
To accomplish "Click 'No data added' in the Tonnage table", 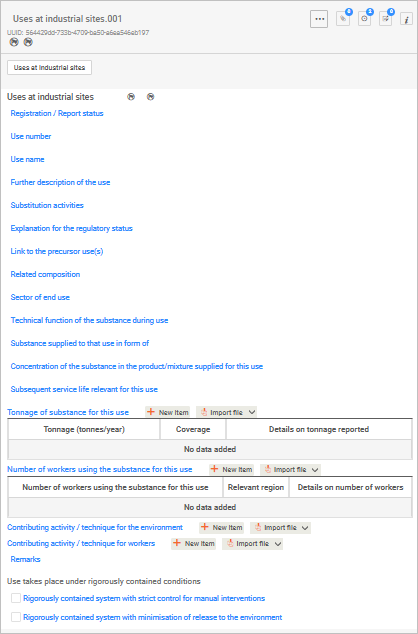I will pos(210,449).
